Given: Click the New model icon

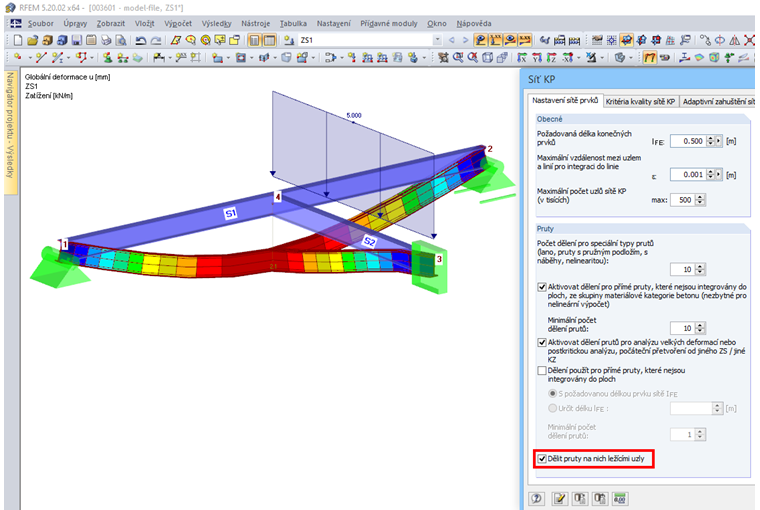Looking at the screenshot, I should [x=17, y=40].
